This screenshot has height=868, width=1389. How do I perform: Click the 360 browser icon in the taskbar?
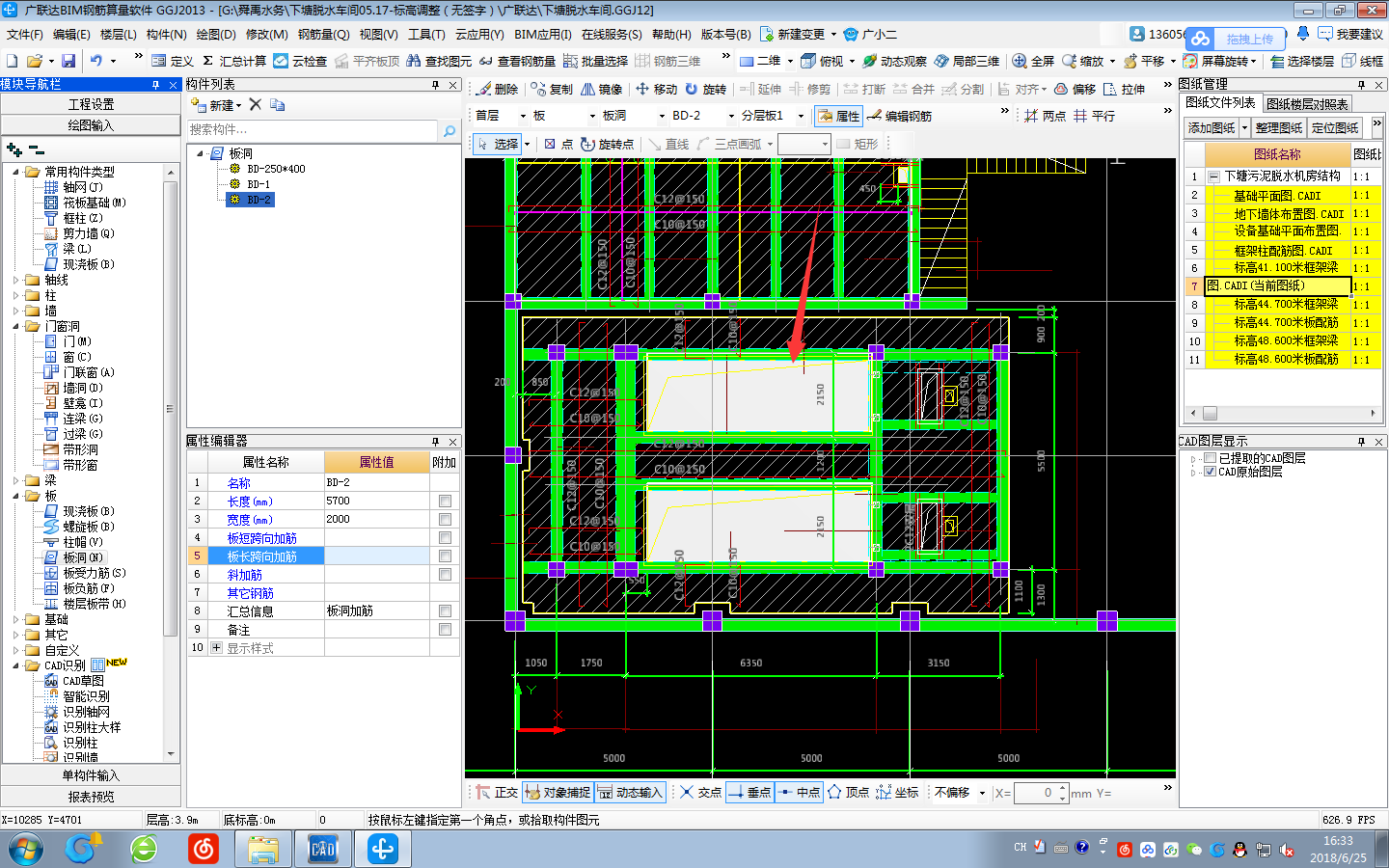(144, 849)
